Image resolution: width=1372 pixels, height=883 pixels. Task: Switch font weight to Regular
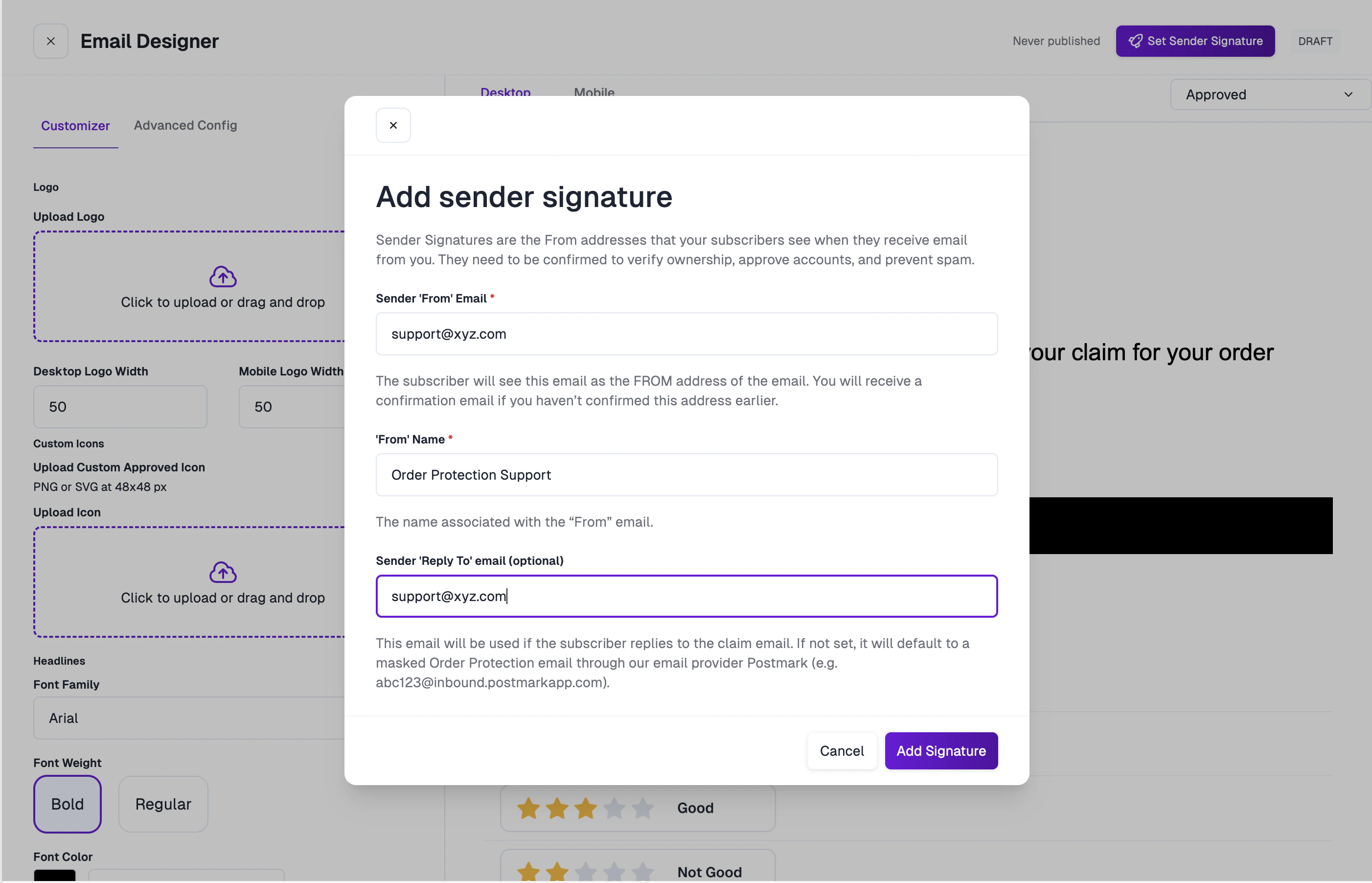[x=163, y=804]
